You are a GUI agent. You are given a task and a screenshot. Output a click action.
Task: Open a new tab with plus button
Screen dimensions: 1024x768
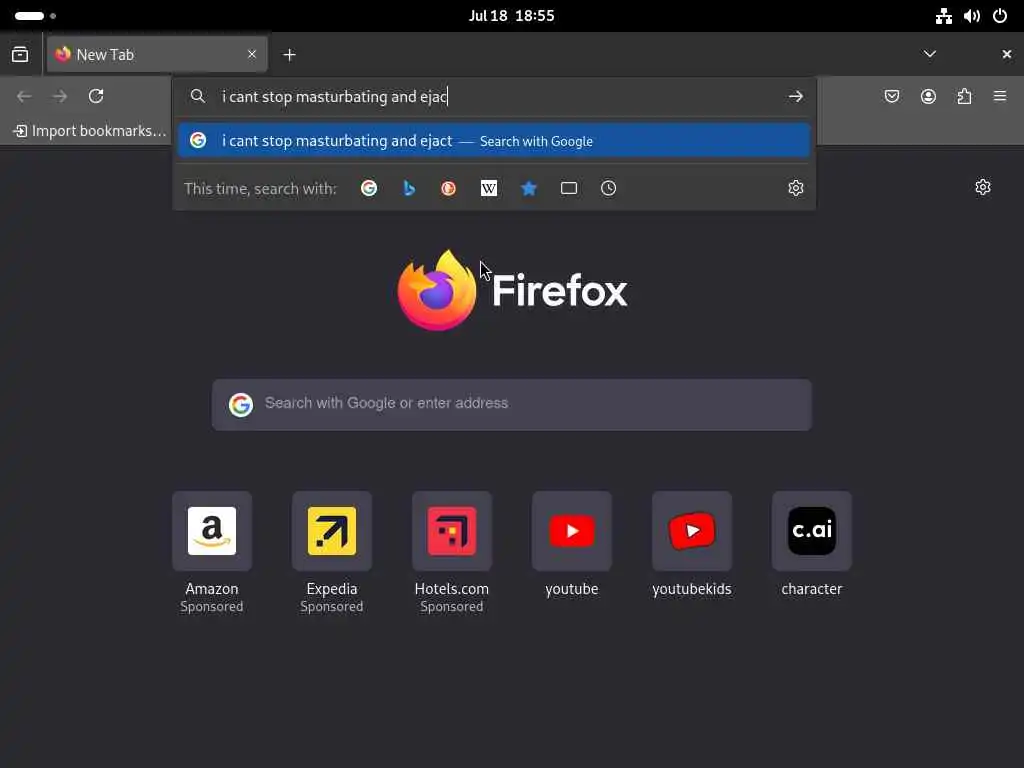tap(289, 55)
